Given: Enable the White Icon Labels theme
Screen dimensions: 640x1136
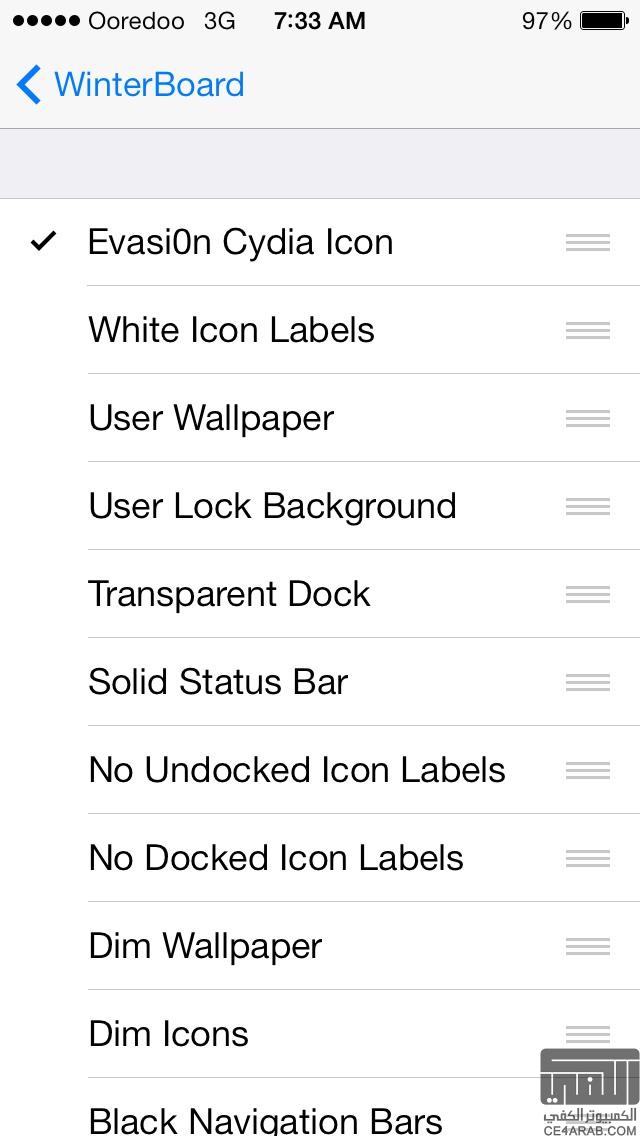Looking at the screenshot, I should tap(231, 330).
